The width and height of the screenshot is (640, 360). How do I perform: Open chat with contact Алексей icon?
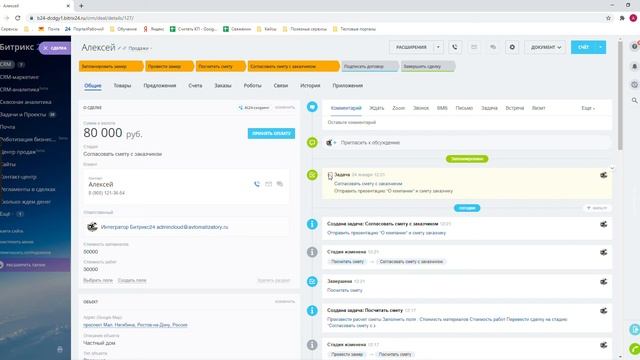pyautogui.click(x=280, y=184)
